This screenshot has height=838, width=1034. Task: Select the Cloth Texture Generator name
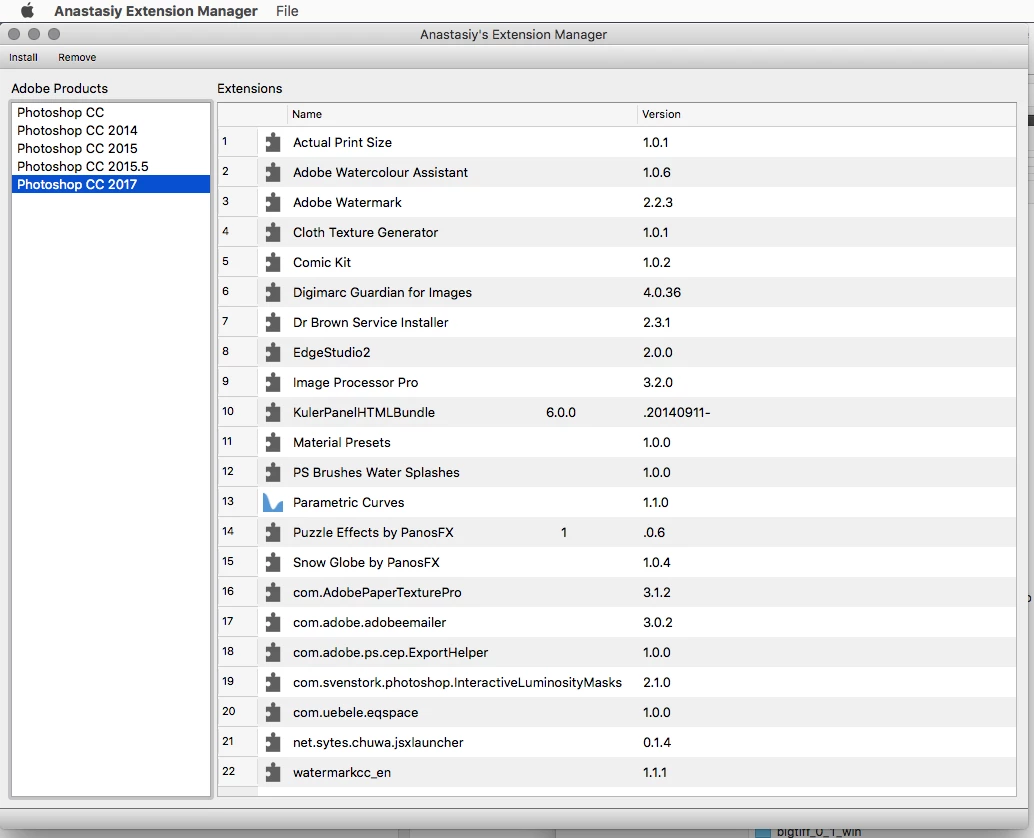coord(365,233)
